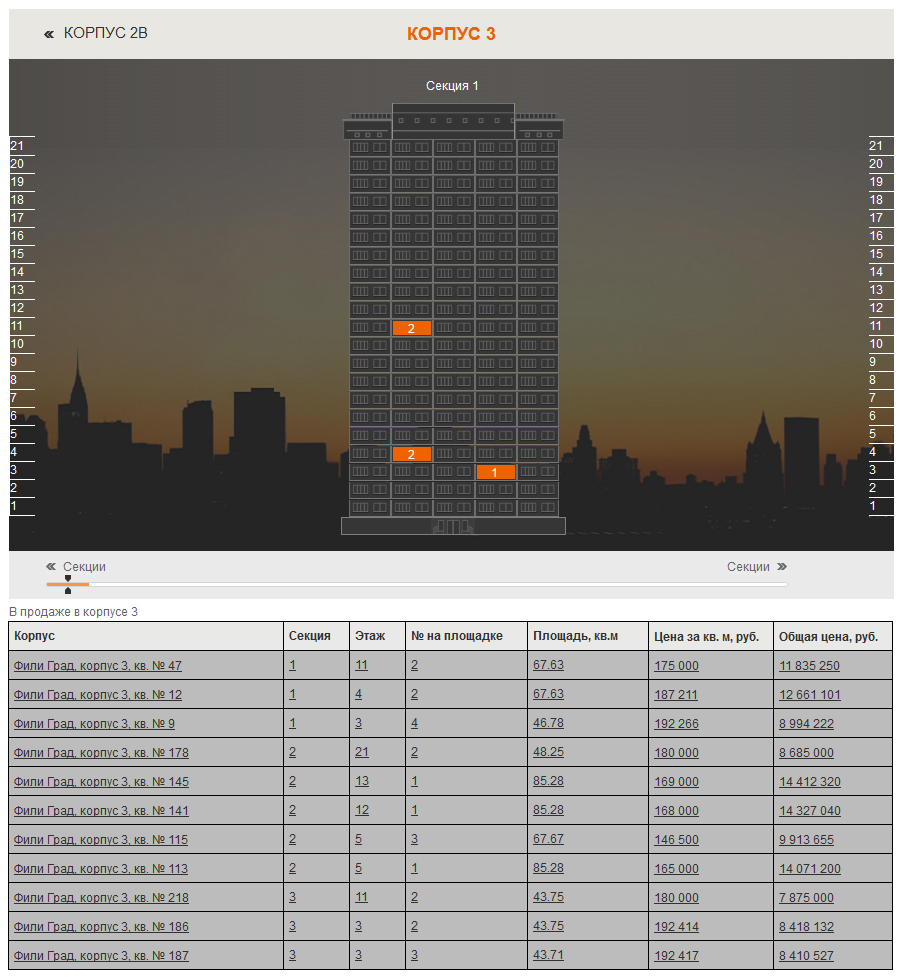
Task: Click the section slider track middle
Action: click(417, 584)
